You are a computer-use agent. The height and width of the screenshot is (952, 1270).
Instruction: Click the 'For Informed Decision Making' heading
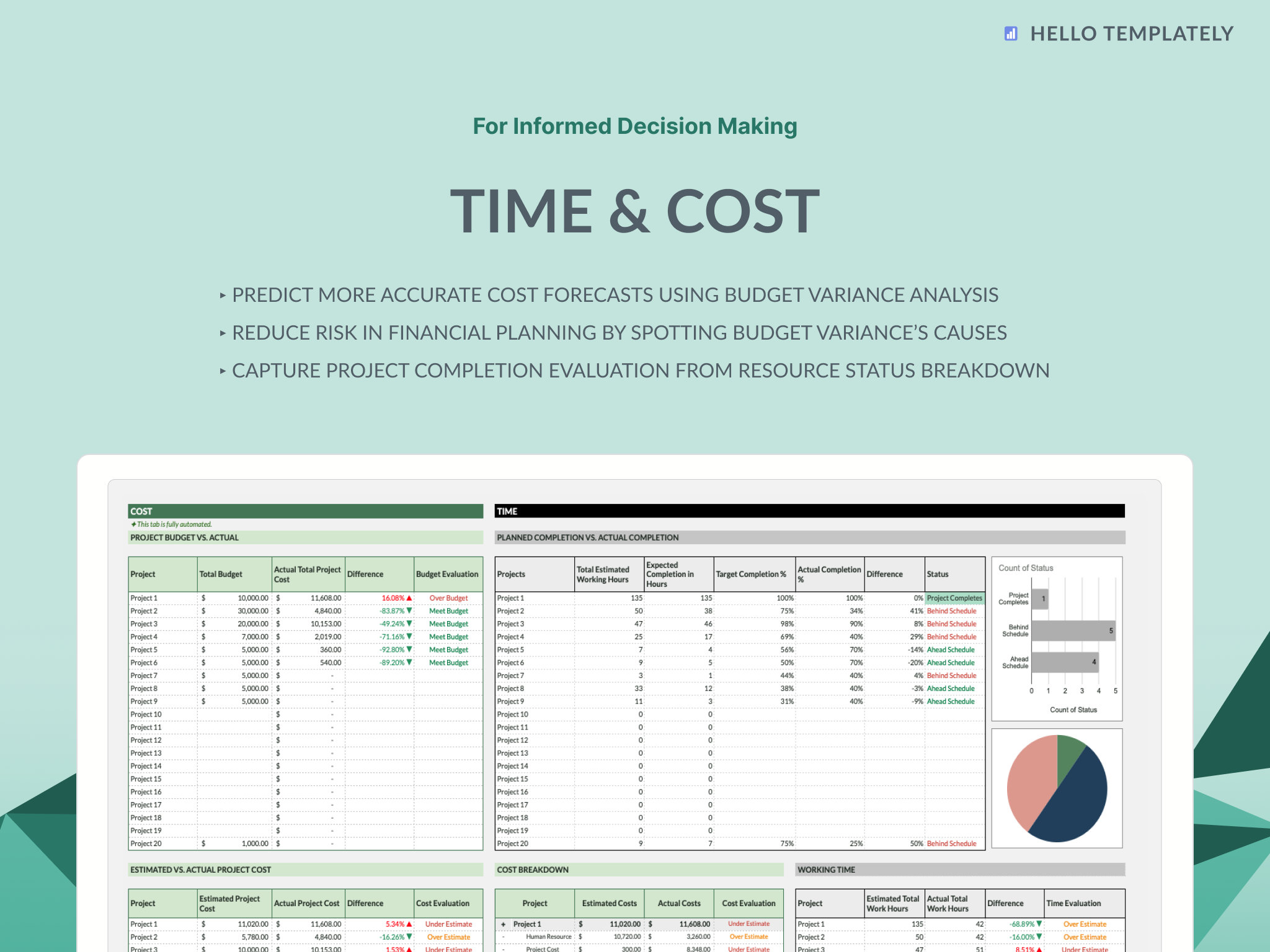tap(635, 126)
